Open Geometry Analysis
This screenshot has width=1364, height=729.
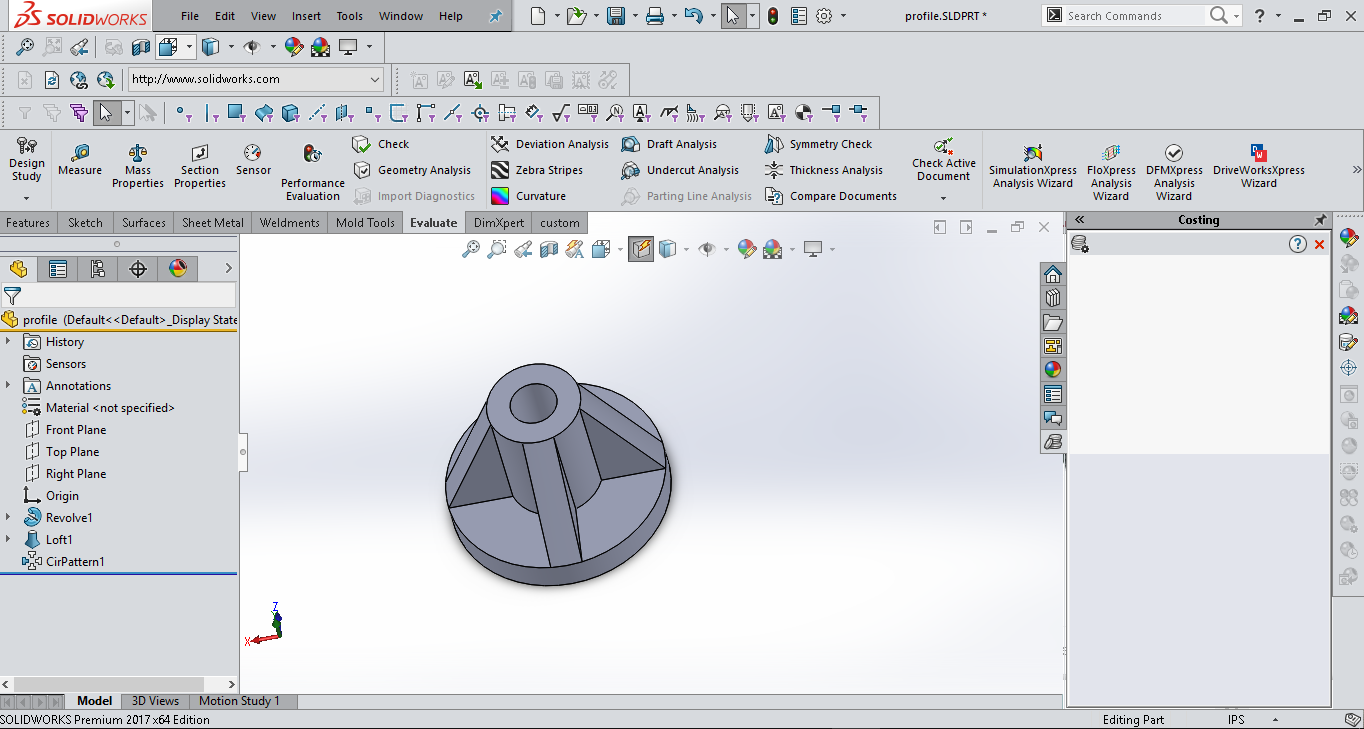(412, 170)
